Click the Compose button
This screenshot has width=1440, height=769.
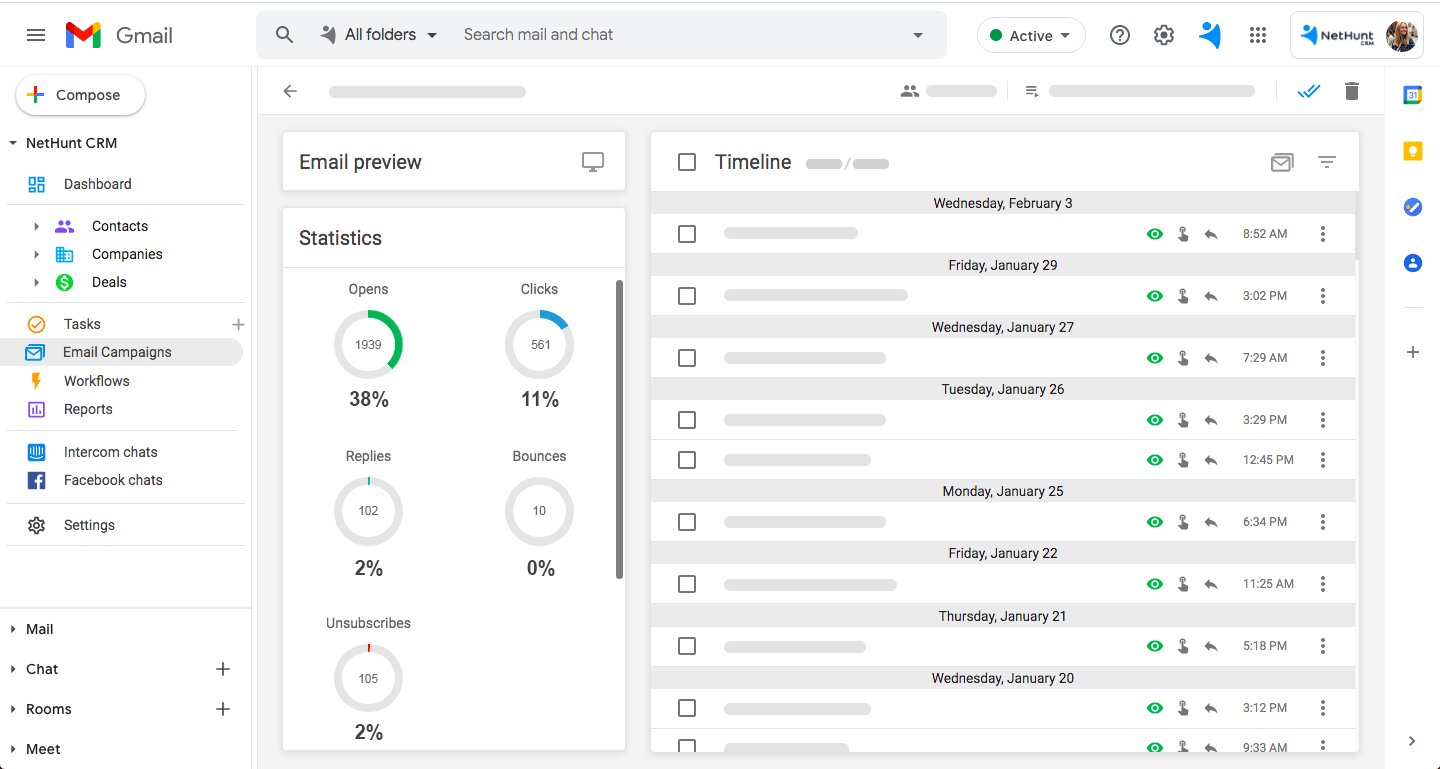click(x=80, y=95)
